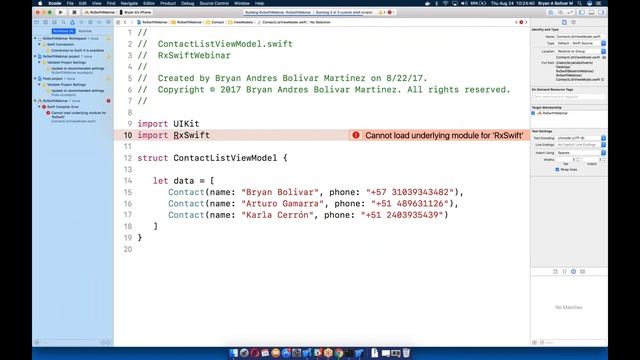Viewport: 640px width, 360px height.
Task: Click the Stop build button
Action: click(x=74, y=12)
